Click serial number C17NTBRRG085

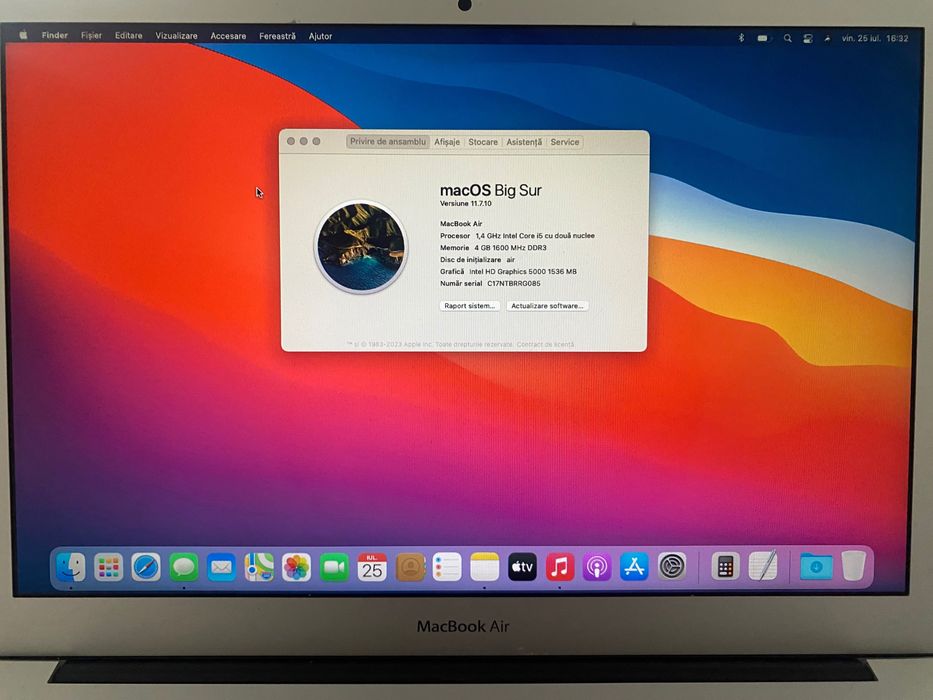tap(514, 283)
